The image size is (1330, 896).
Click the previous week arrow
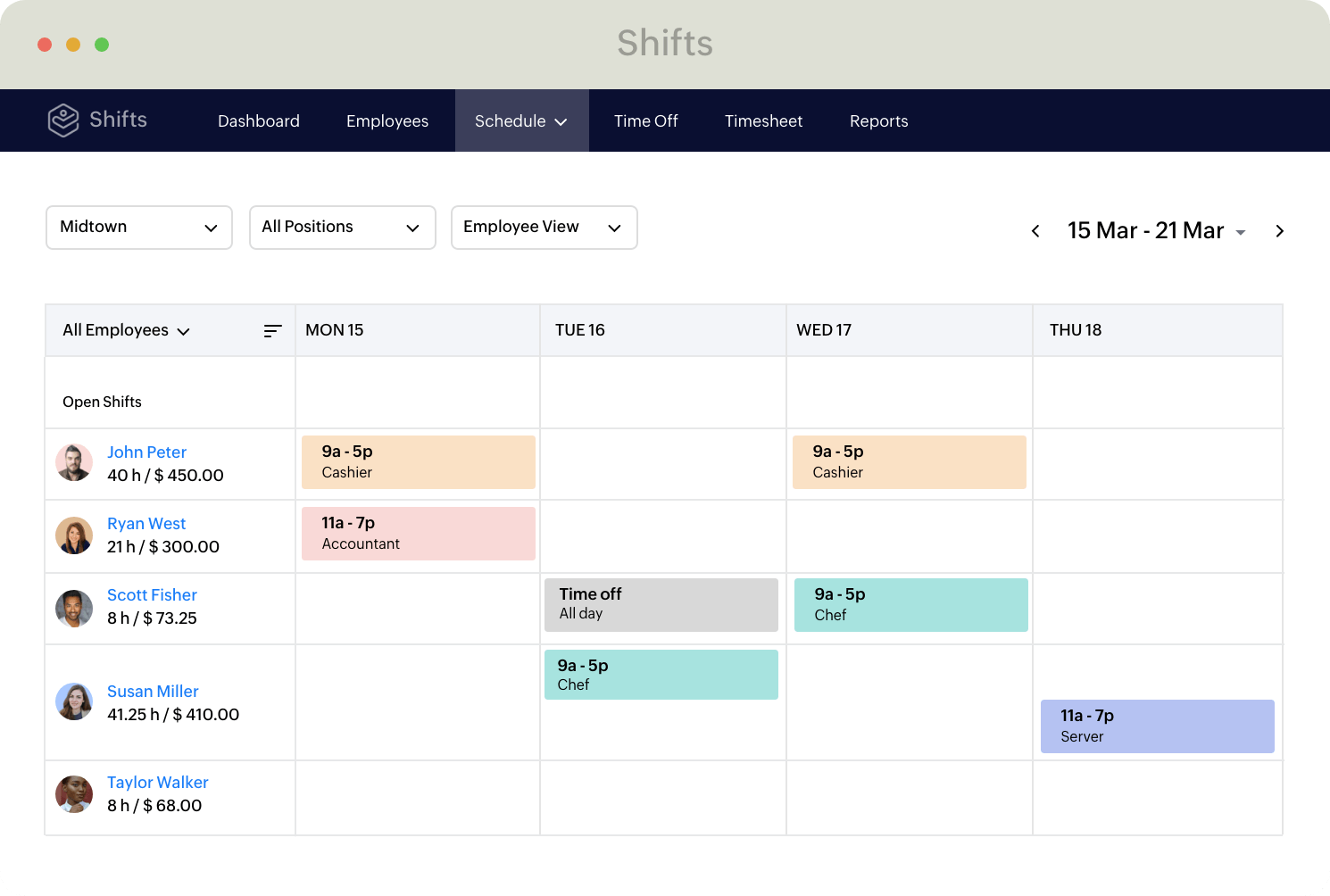tap(1035, 230)
